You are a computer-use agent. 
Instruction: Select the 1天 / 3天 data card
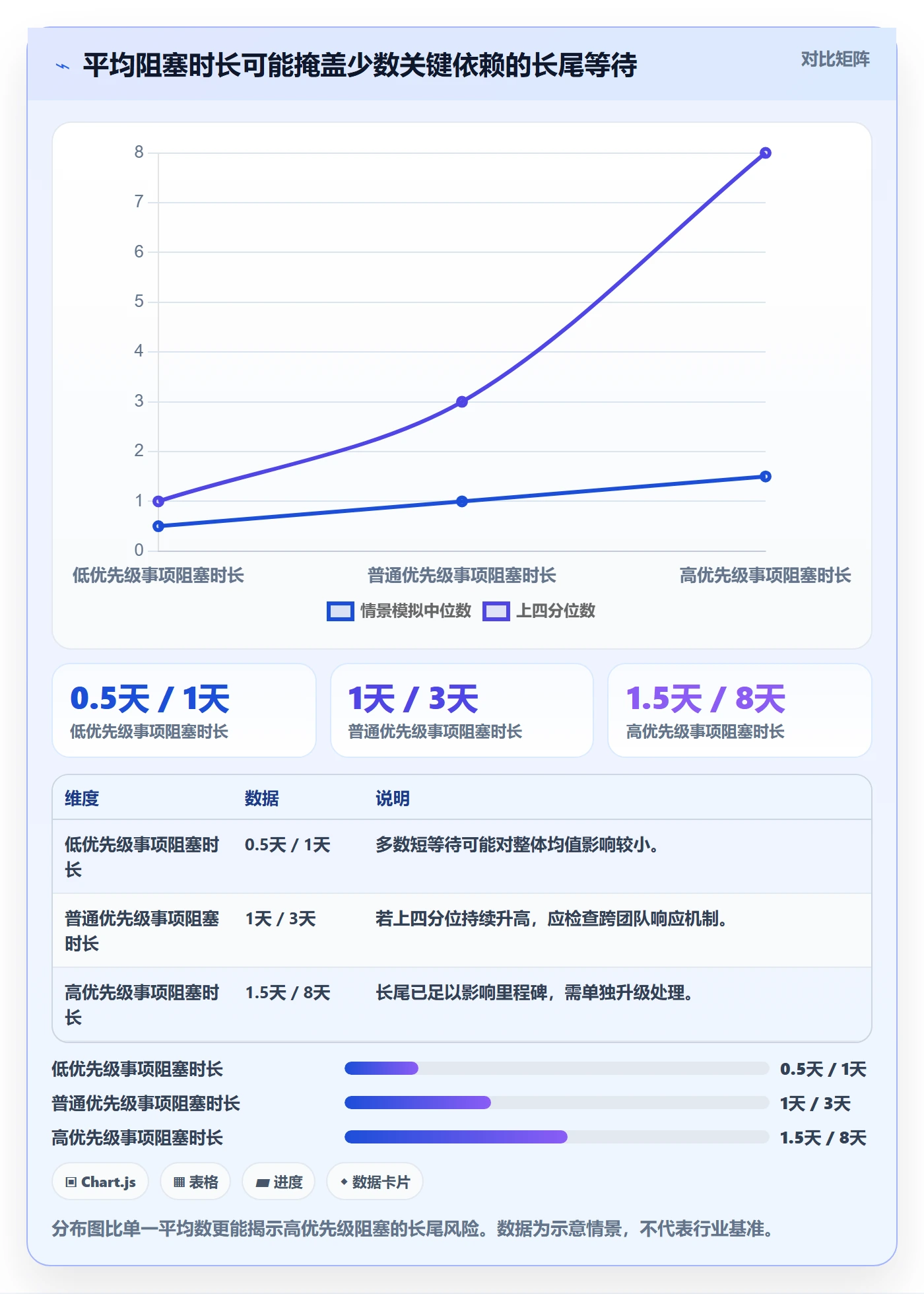[x=462, y=710]
